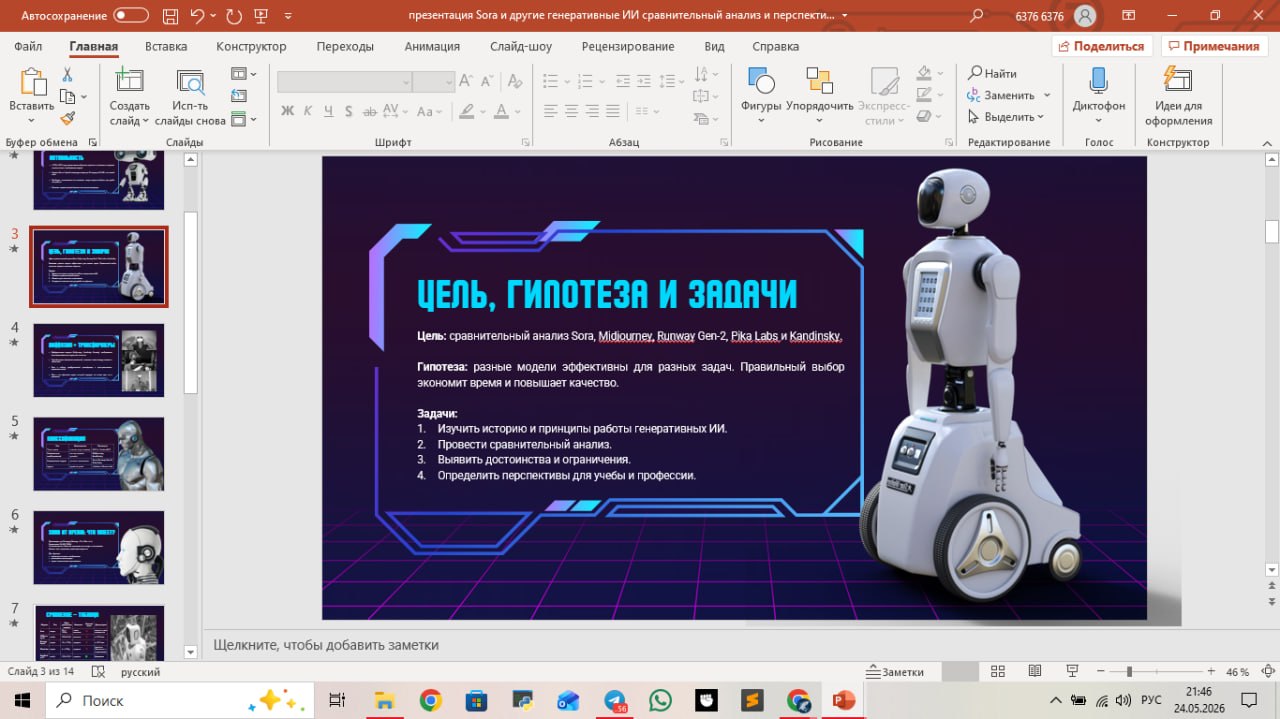
Task: Click the notes field Щелкните, чтобы добавить заметки
Action: [x=326, y=645]
